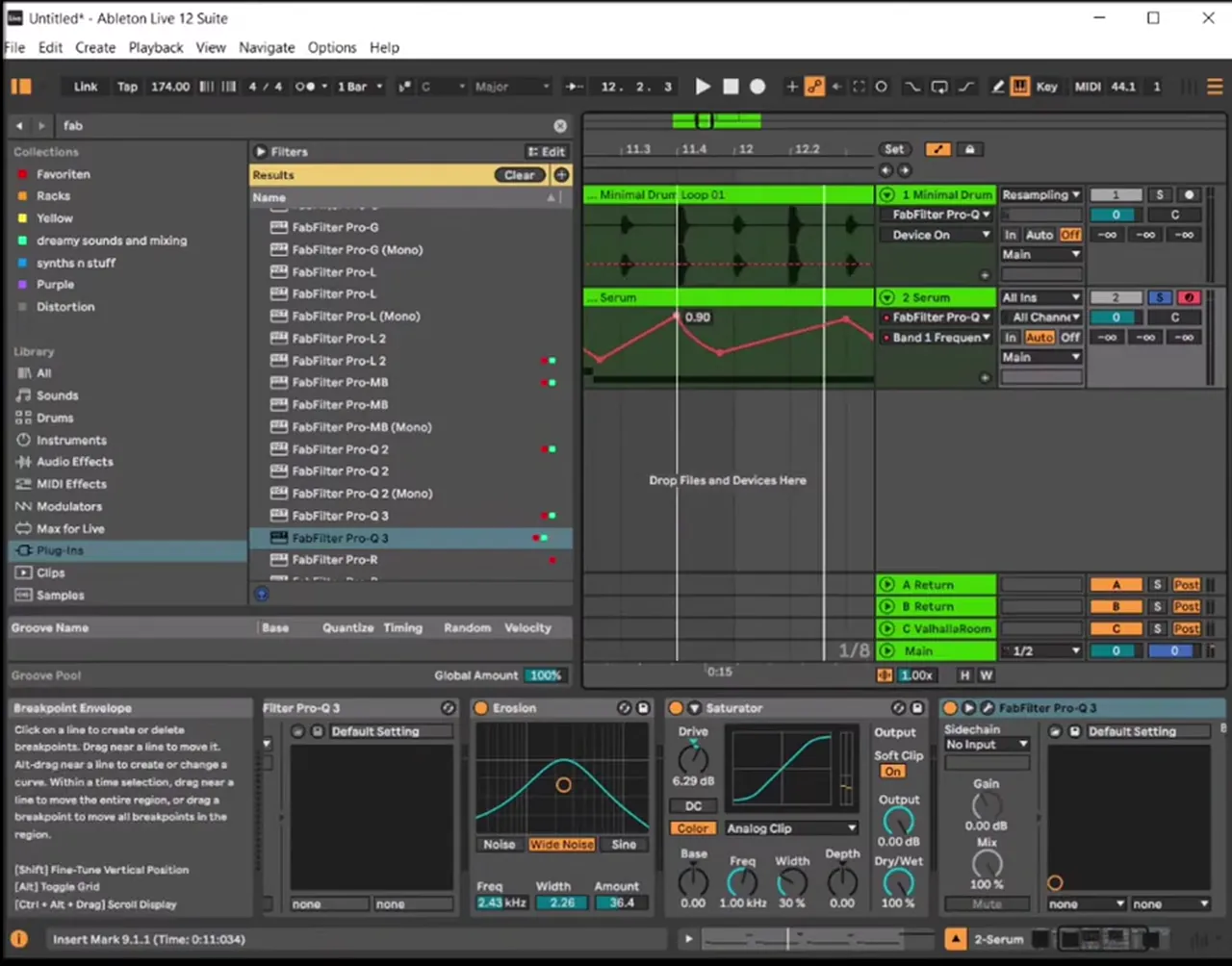
Task: Click the Stop button in transport
Action: point(731,87)
